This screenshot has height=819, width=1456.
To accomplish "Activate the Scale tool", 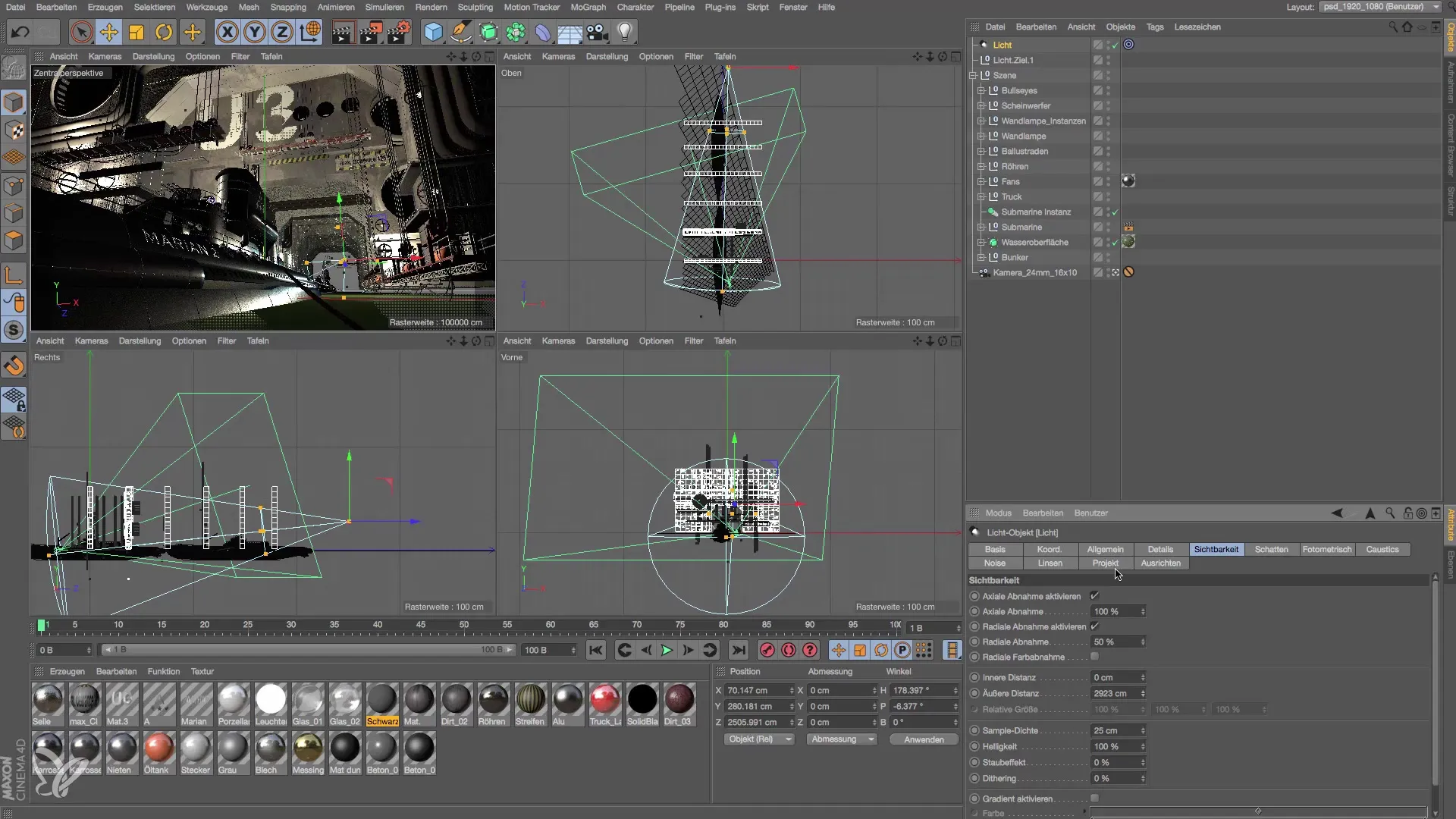I will tap(136, 32).
